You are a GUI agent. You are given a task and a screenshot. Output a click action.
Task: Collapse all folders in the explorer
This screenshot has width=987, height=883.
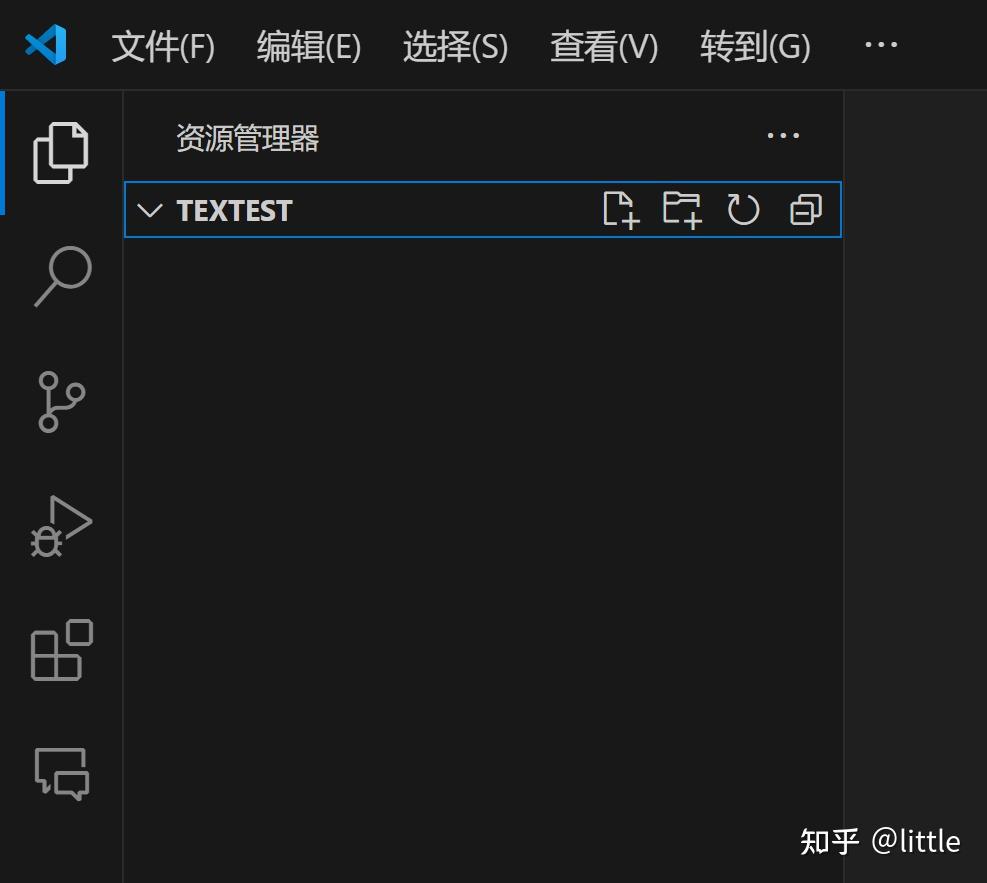click(x=804, y=210)
